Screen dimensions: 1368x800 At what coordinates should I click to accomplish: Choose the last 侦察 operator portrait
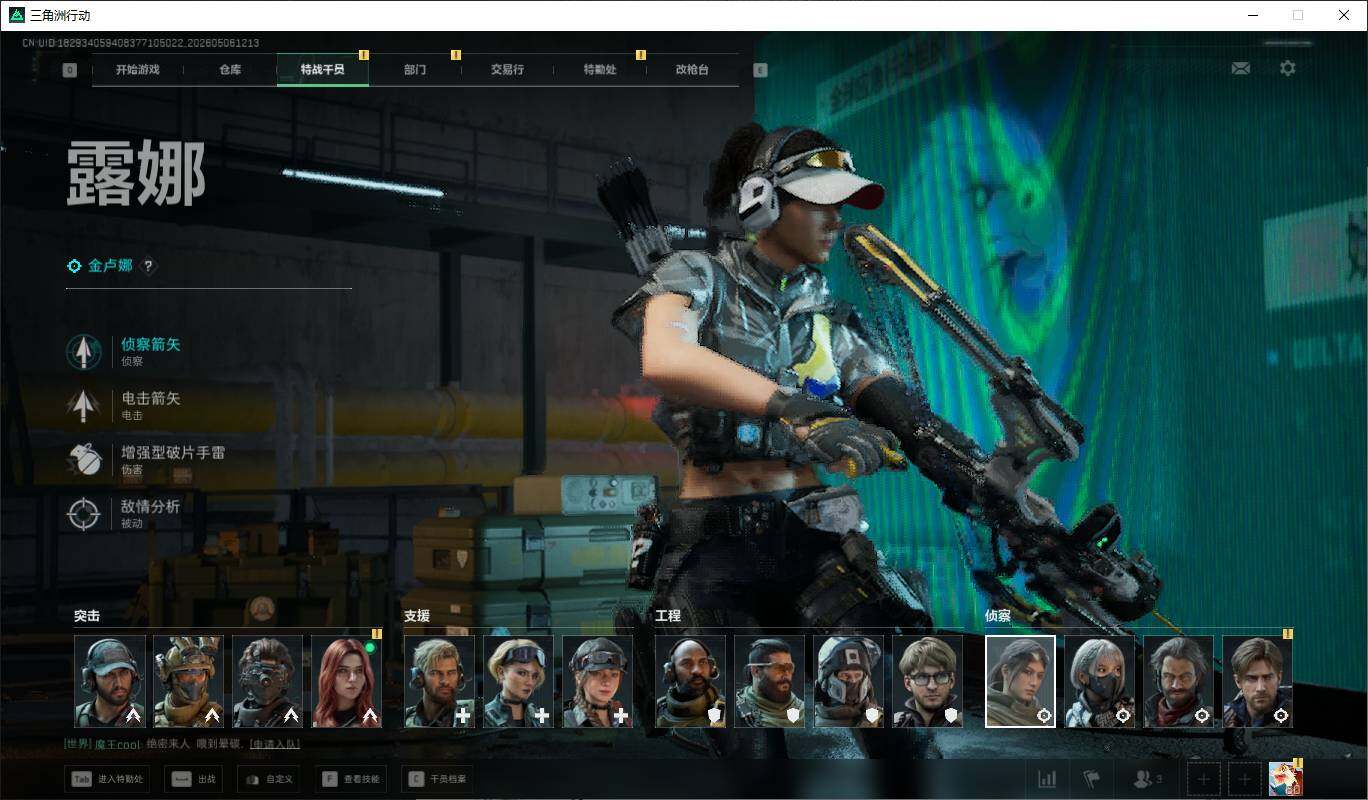pos(1258,681)
